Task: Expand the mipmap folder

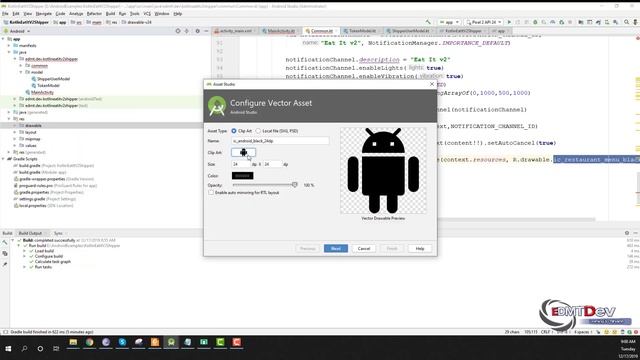Action: coord(15,139)
